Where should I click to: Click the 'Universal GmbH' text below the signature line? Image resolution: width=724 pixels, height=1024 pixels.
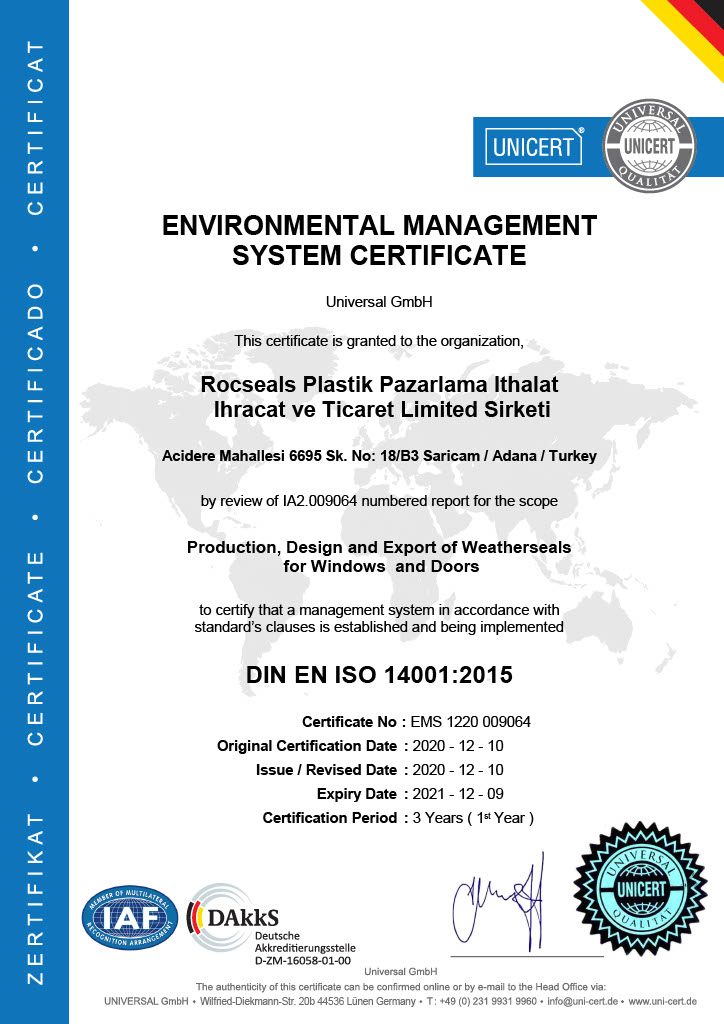tap(401, 972)
